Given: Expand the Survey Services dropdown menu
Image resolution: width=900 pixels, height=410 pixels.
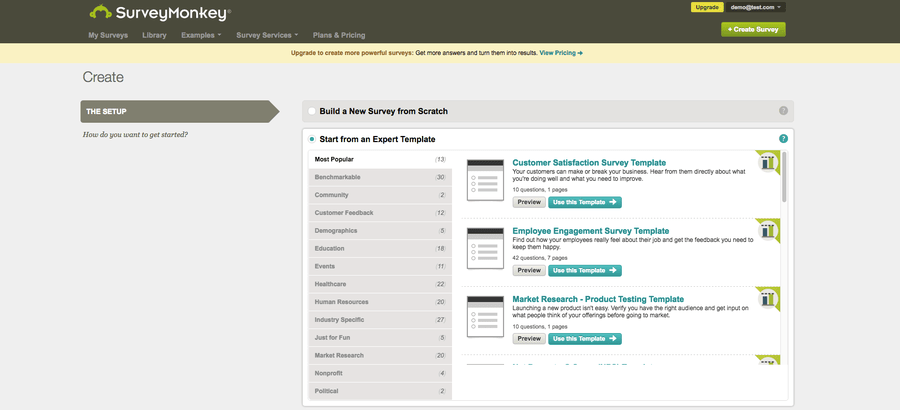Looking at the screenshot, I should (x=267, y=35).
